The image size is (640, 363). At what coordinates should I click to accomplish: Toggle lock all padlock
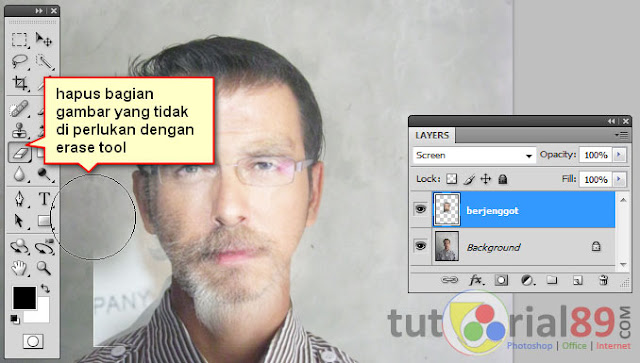[x=502, y=179]
